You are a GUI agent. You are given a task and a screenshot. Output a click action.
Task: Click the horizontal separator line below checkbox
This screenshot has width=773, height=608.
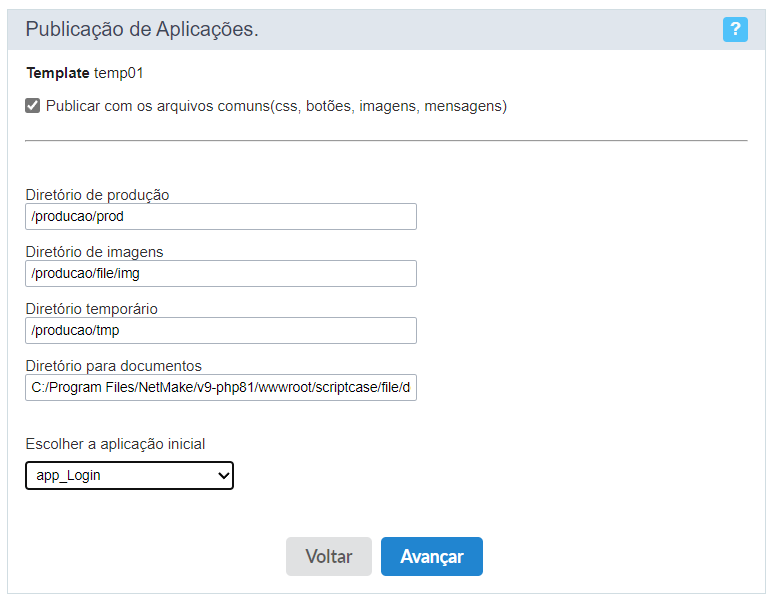tap(386, 141)
